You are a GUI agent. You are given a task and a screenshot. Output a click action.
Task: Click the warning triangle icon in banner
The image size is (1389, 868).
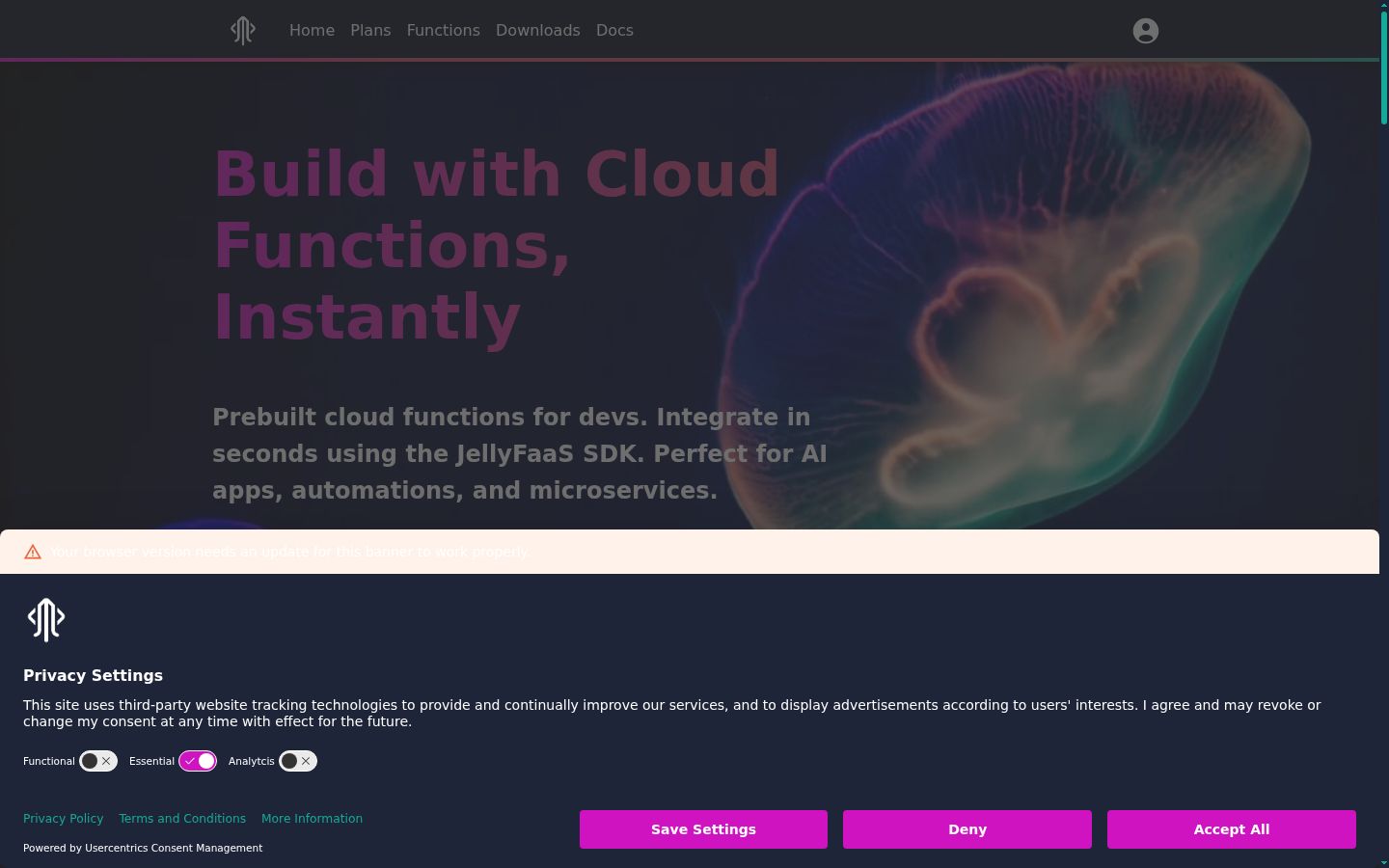(33, 552)
